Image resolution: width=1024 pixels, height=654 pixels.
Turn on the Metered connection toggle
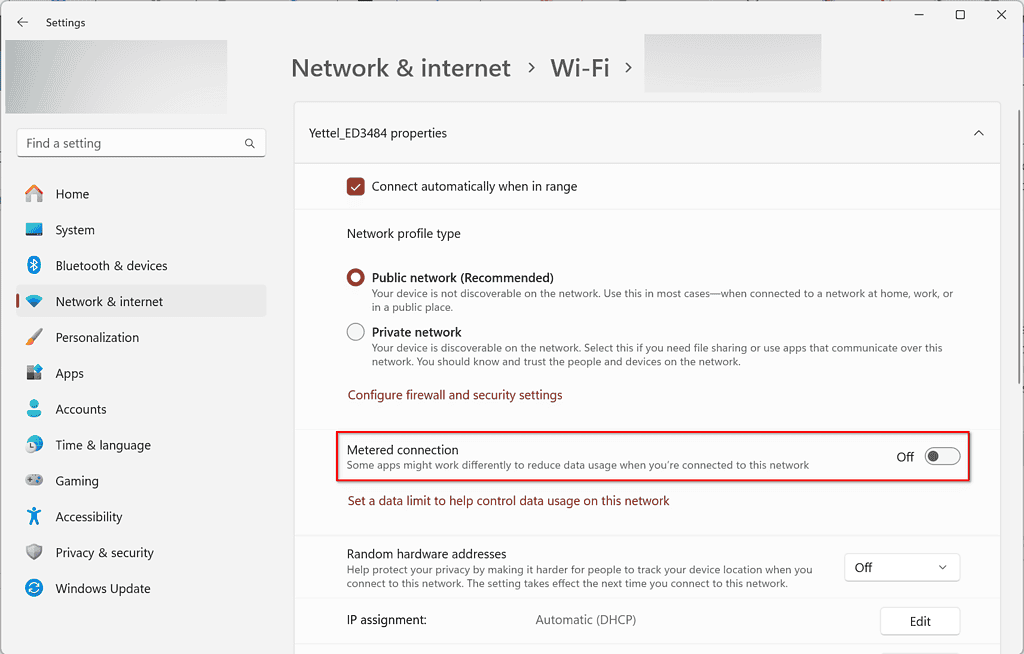click(942, 457)
